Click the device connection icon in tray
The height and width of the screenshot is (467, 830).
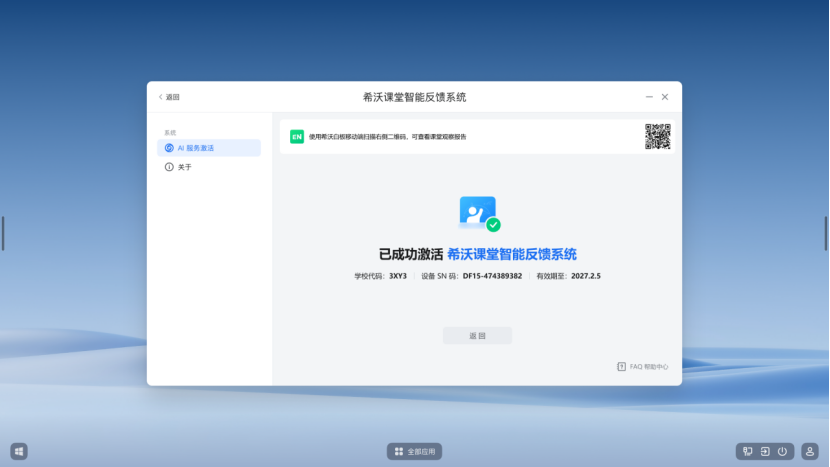tap(747, 451)
